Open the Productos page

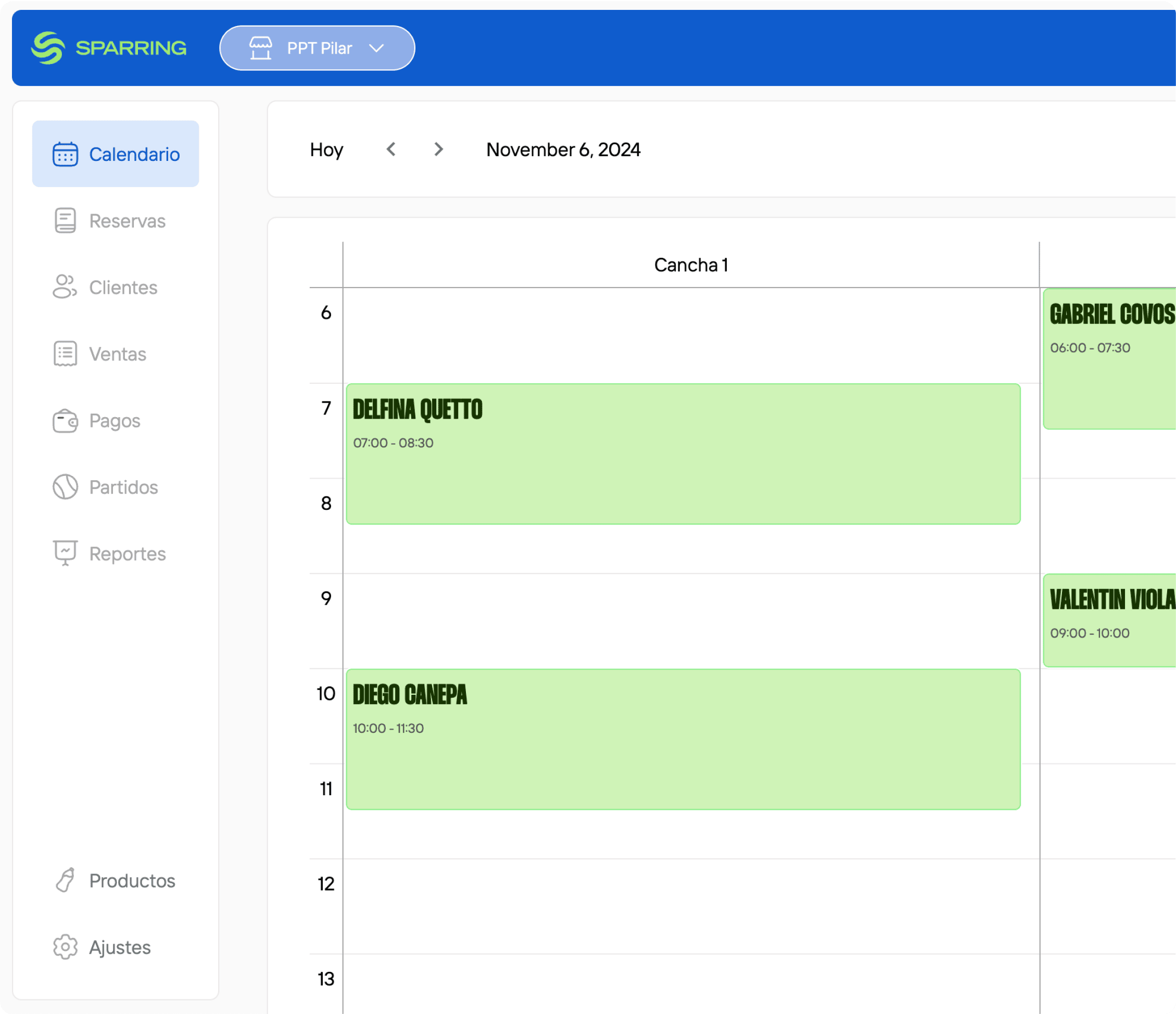[x=116, y=880]
